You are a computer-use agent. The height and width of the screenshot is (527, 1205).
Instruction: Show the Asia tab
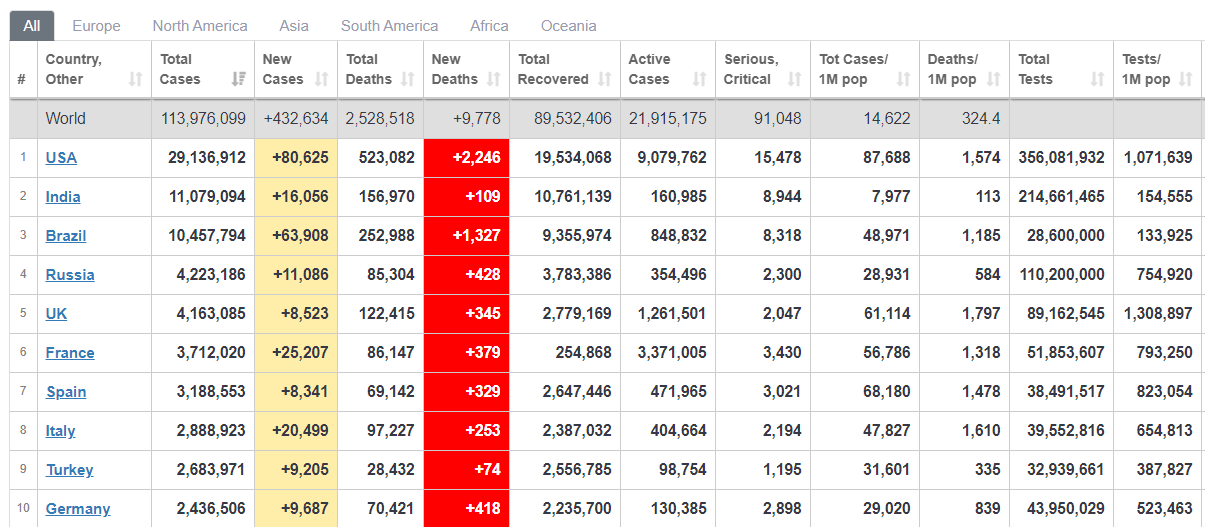point(294,26)
